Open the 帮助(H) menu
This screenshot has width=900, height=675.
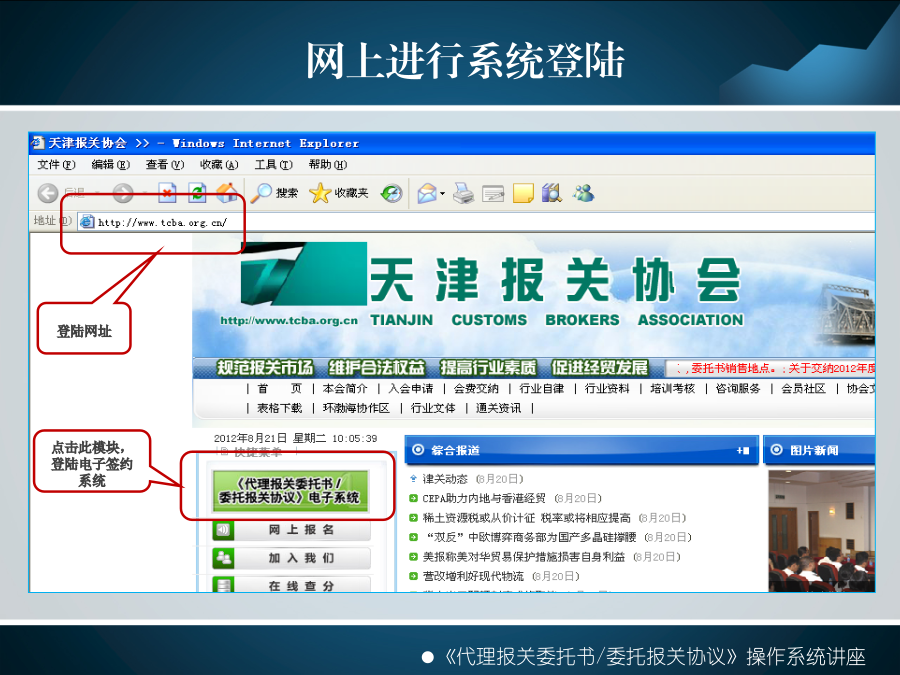pyautogui.click(x=328, y=165)
